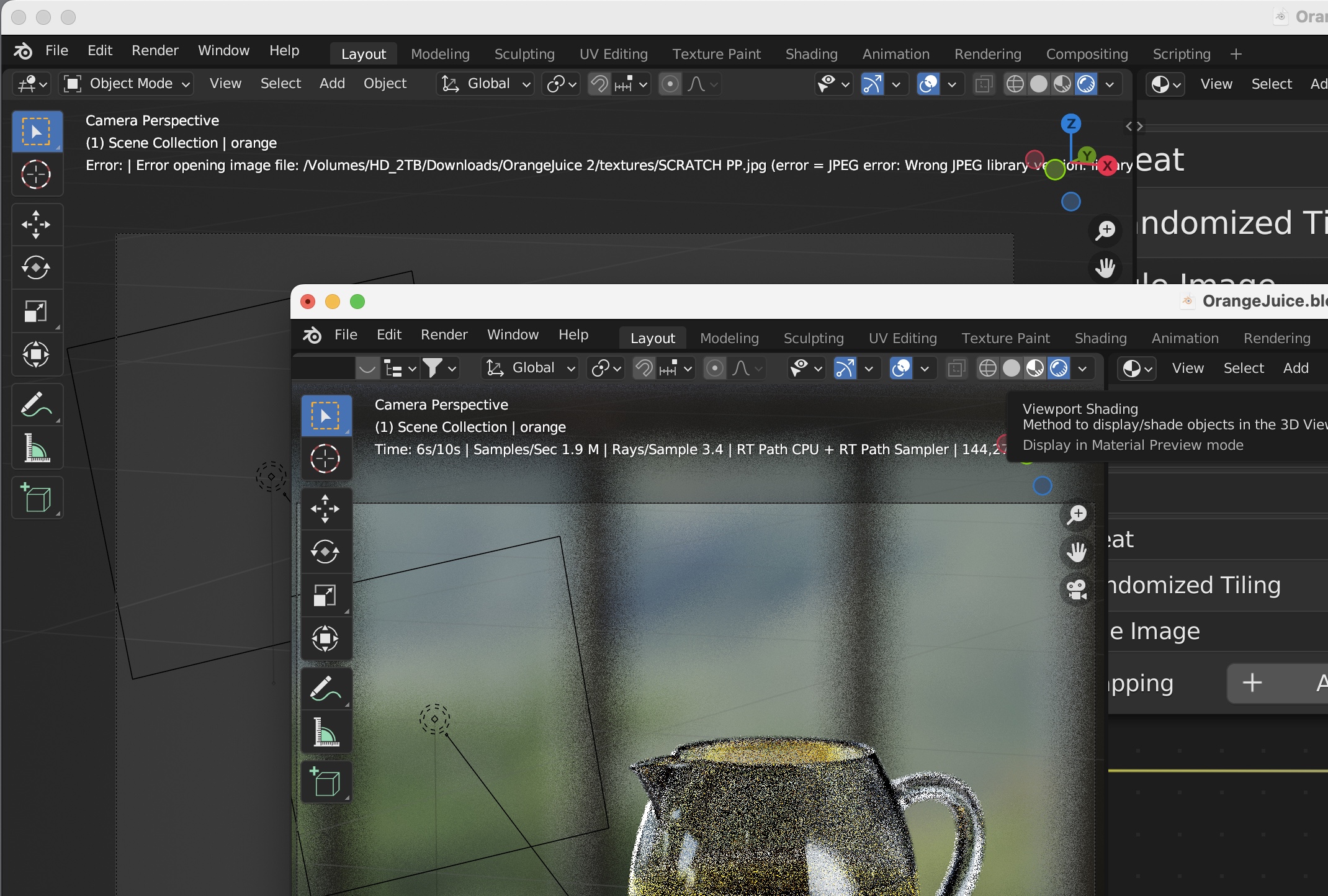Toggle gizmo visibility in back window header

pos(872,84)
